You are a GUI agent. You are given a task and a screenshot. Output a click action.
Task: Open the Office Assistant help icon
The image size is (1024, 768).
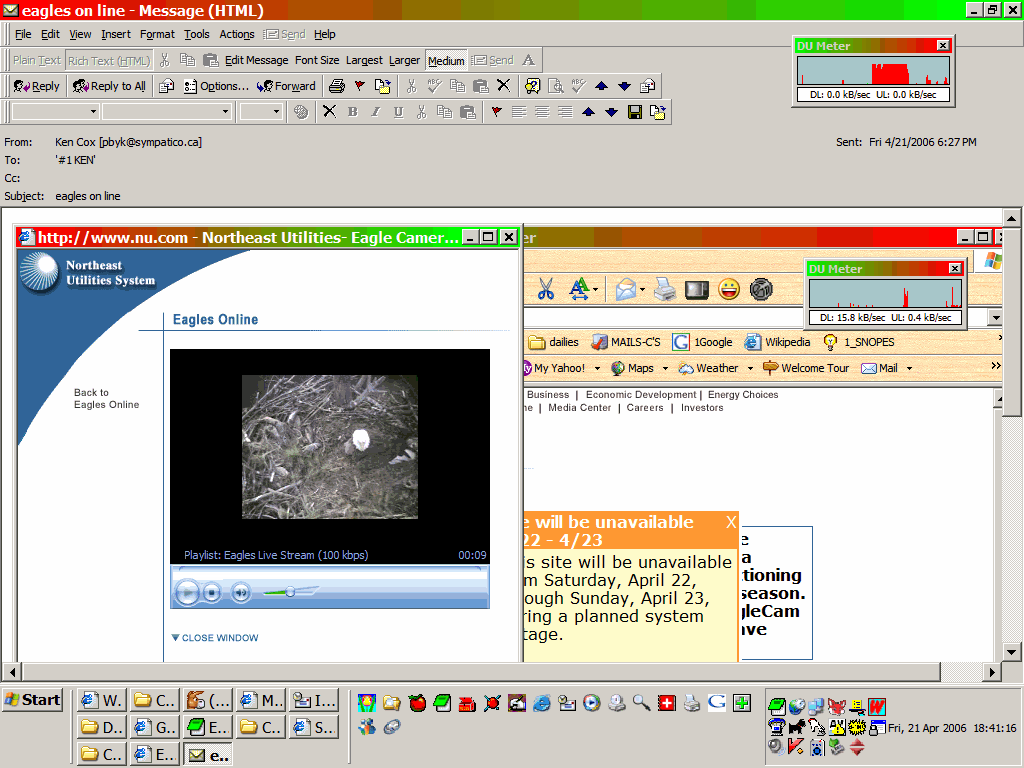pos(533,86)
